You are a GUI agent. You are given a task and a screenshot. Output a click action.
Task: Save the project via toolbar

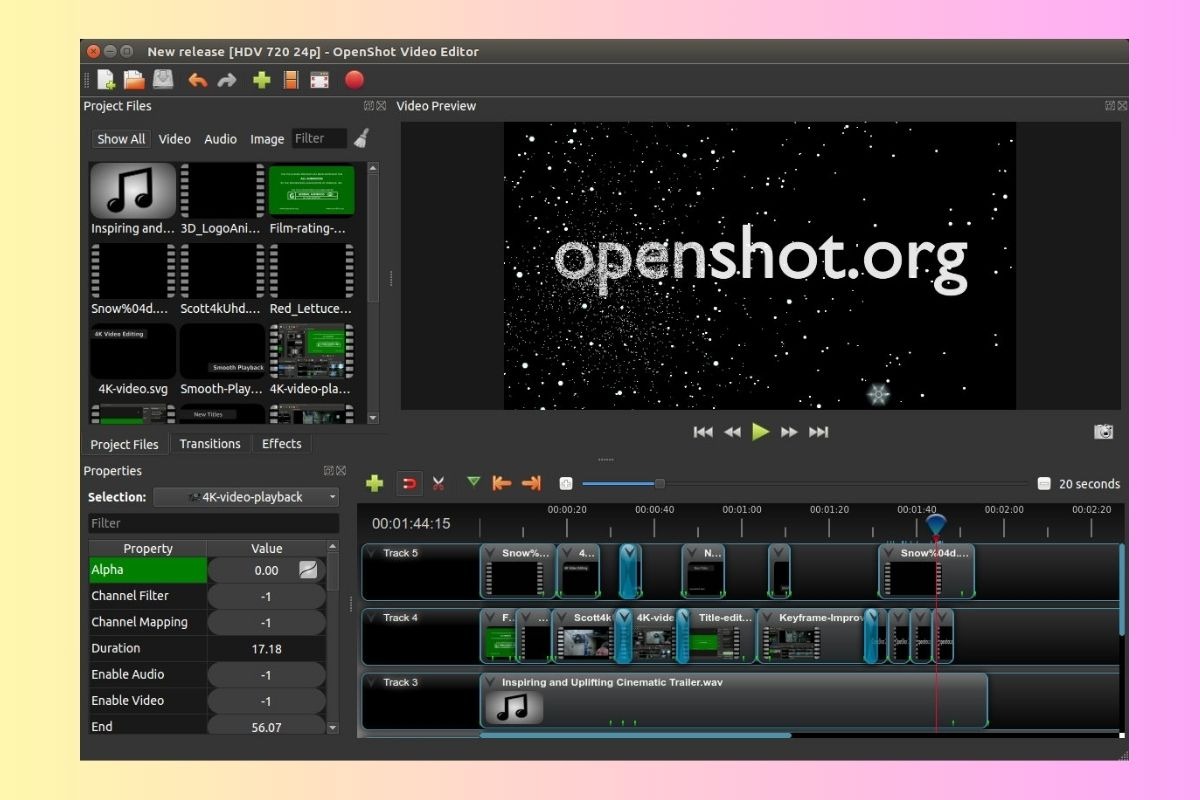click(163, 80)
